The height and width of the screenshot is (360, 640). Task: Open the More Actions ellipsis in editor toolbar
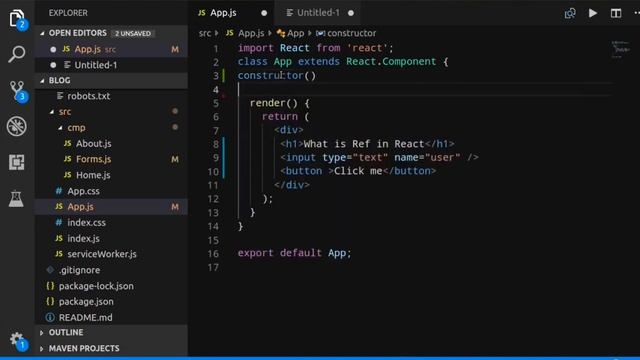pyautogui.click(x=637, y=13)
